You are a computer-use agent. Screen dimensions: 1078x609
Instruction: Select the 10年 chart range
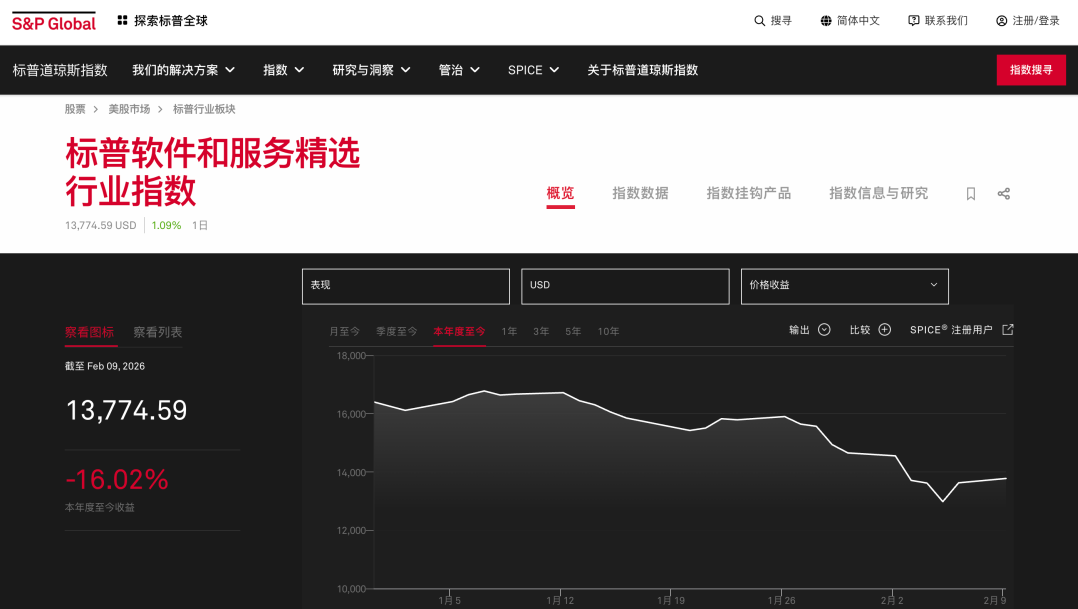(x=608, y=331)
